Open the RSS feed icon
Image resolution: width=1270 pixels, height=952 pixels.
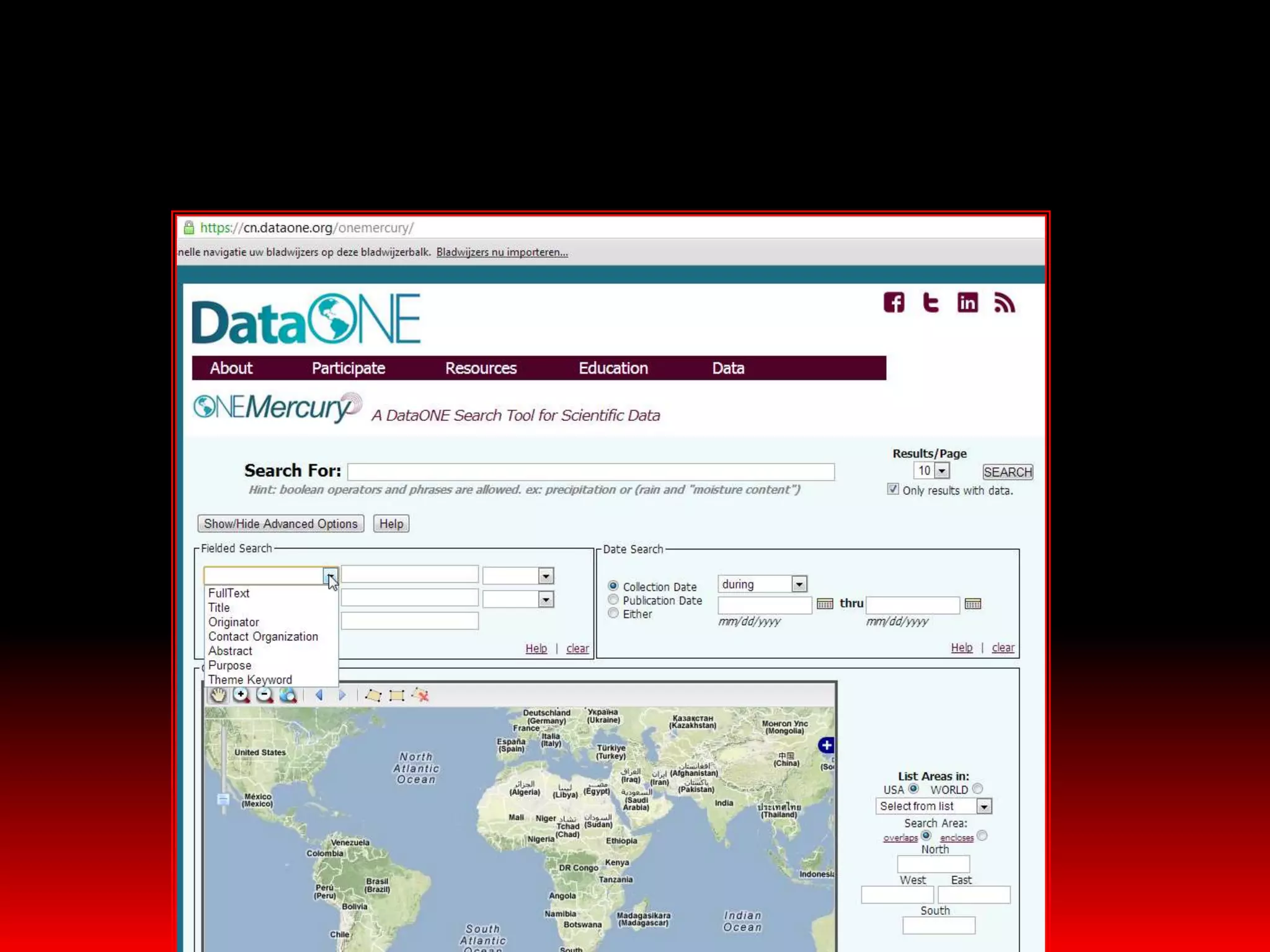point(1004,302)
